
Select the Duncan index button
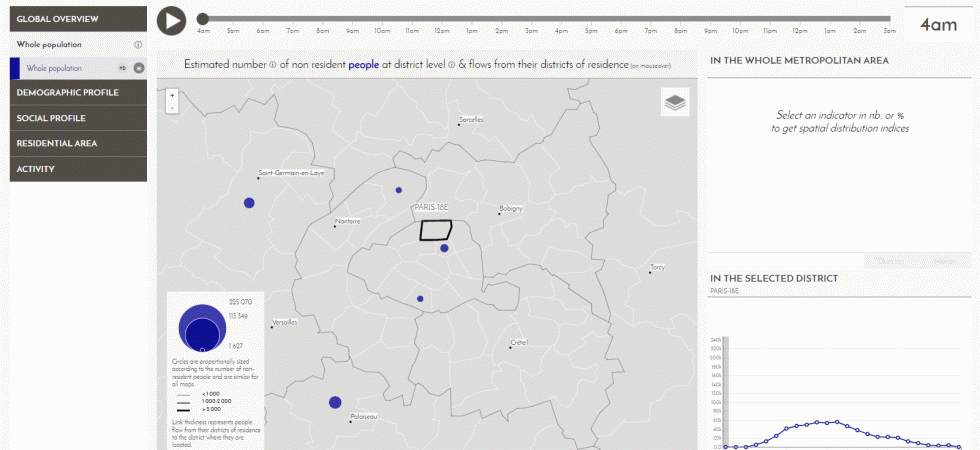click(890, 261)
